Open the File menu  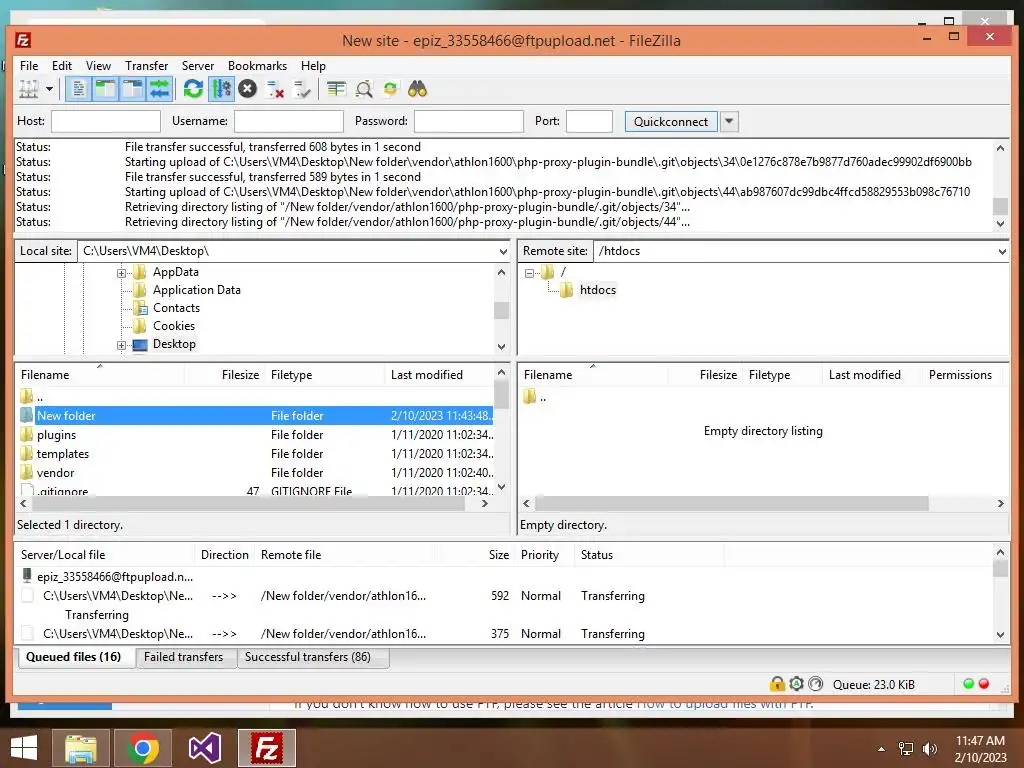click(x=29, y=66)
